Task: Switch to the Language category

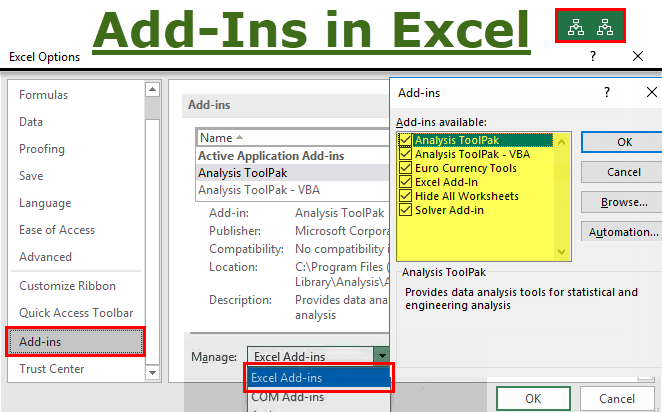Action: coord(45,203)
